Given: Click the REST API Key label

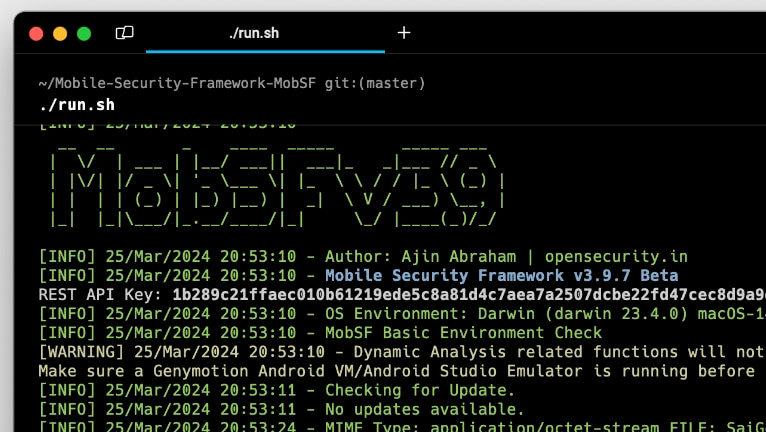Looking at the screenshot, I should (100, 295).
